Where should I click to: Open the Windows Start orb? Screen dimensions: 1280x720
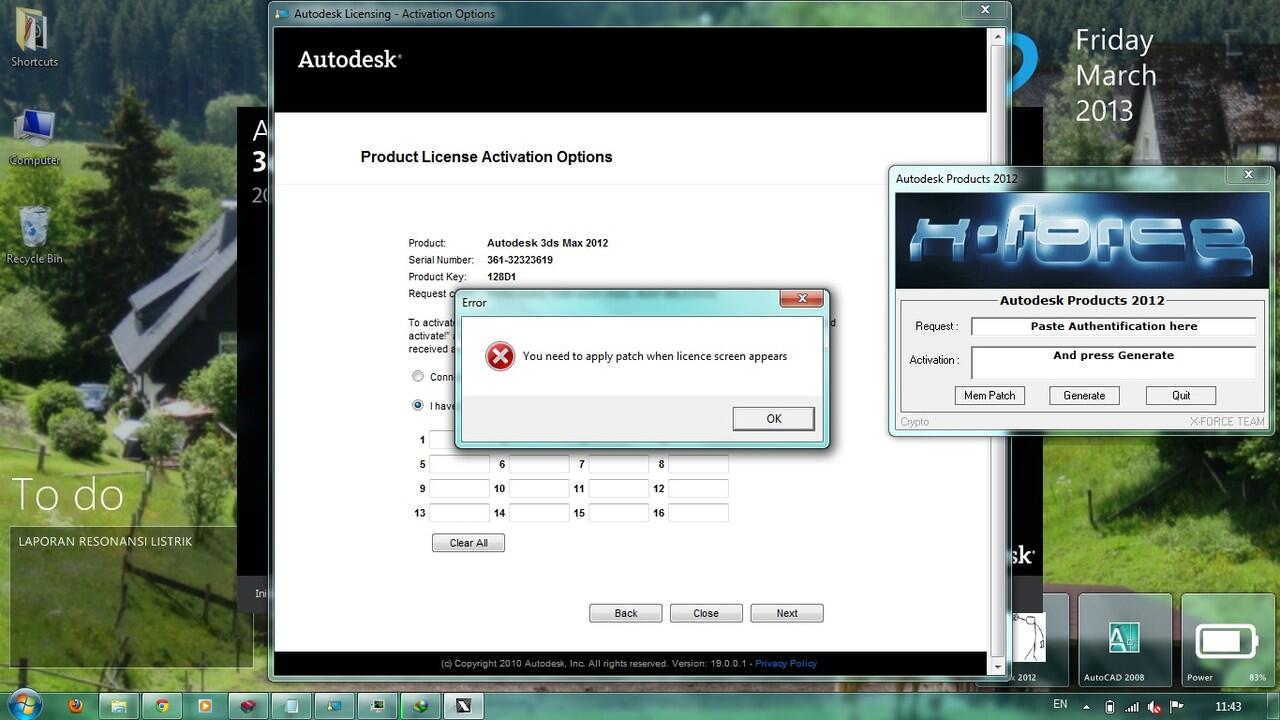click(23, 705)
